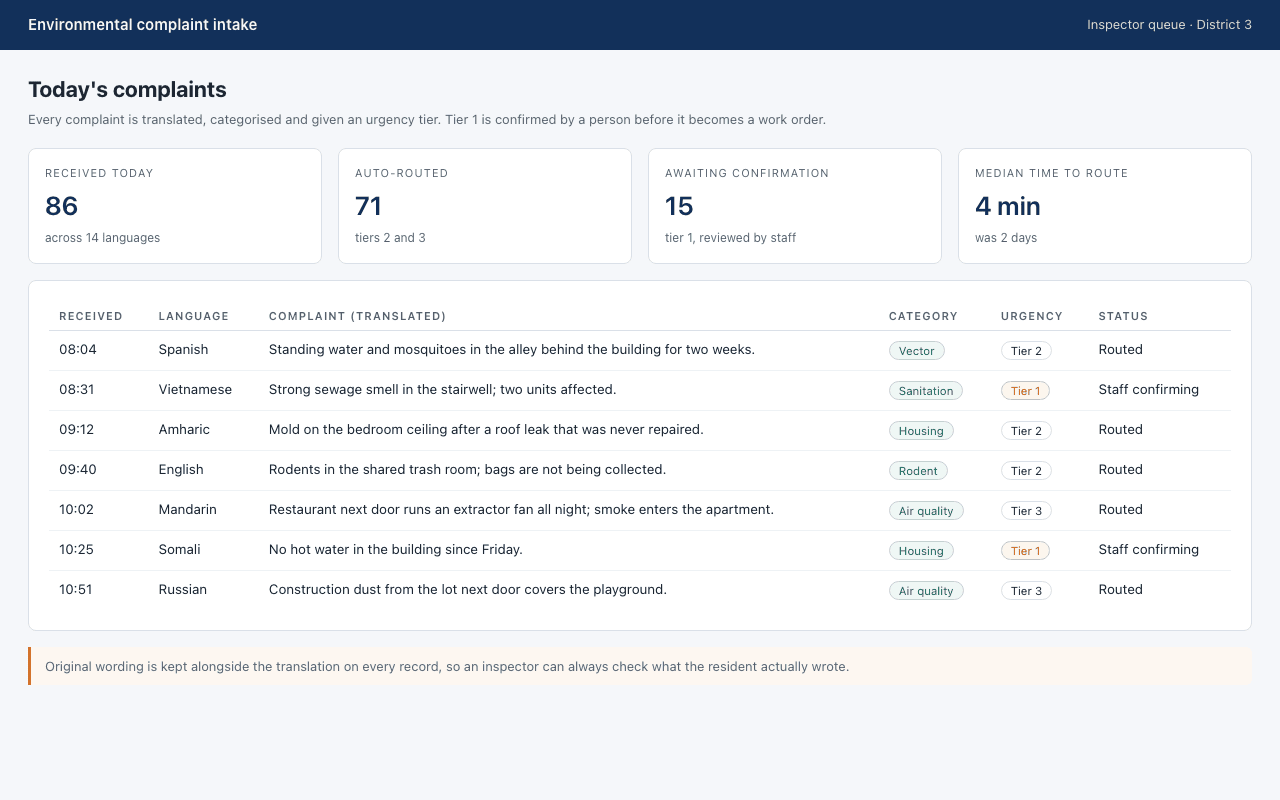
Task: Click Housing badge in the Somali row
Action: click(x=921, y=551)
